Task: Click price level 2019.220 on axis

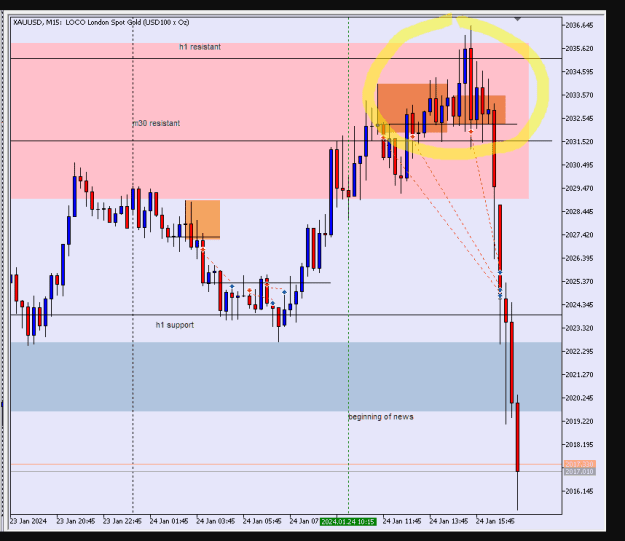Action: click(579, 421)
